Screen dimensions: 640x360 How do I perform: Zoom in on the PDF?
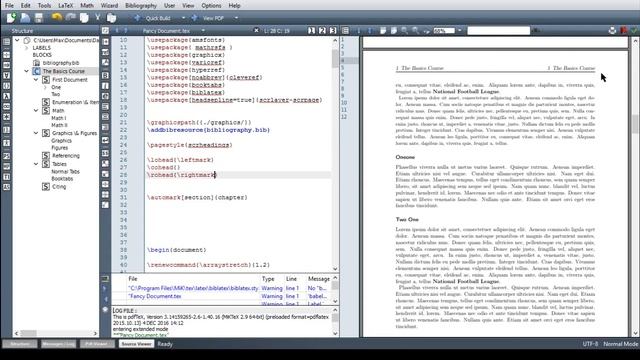click(404, 31)
